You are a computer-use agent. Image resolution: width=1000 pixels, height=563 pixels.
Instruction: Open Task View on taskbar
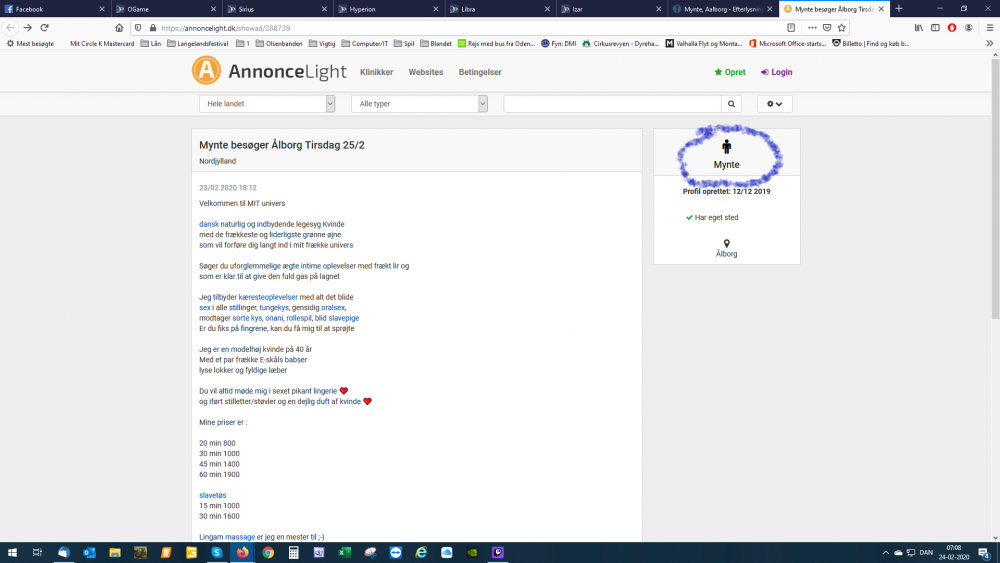[38, 553]
